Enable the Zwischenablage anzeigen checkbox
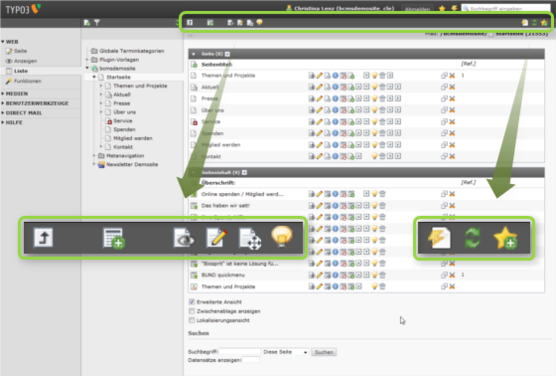 tap(192, 311)
